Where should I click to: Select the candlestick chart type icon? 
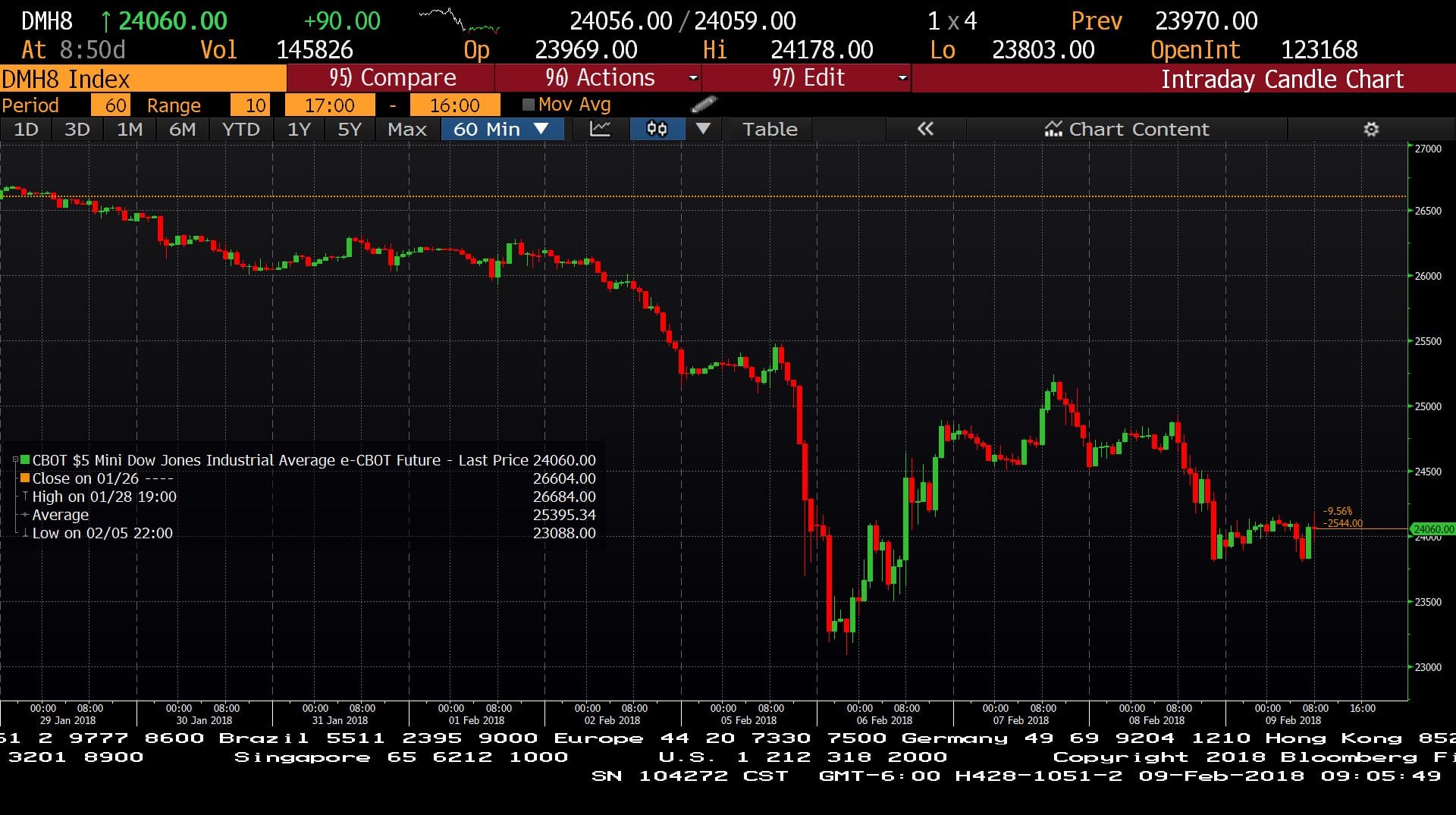pyautogui.click(x=657, y=129)
